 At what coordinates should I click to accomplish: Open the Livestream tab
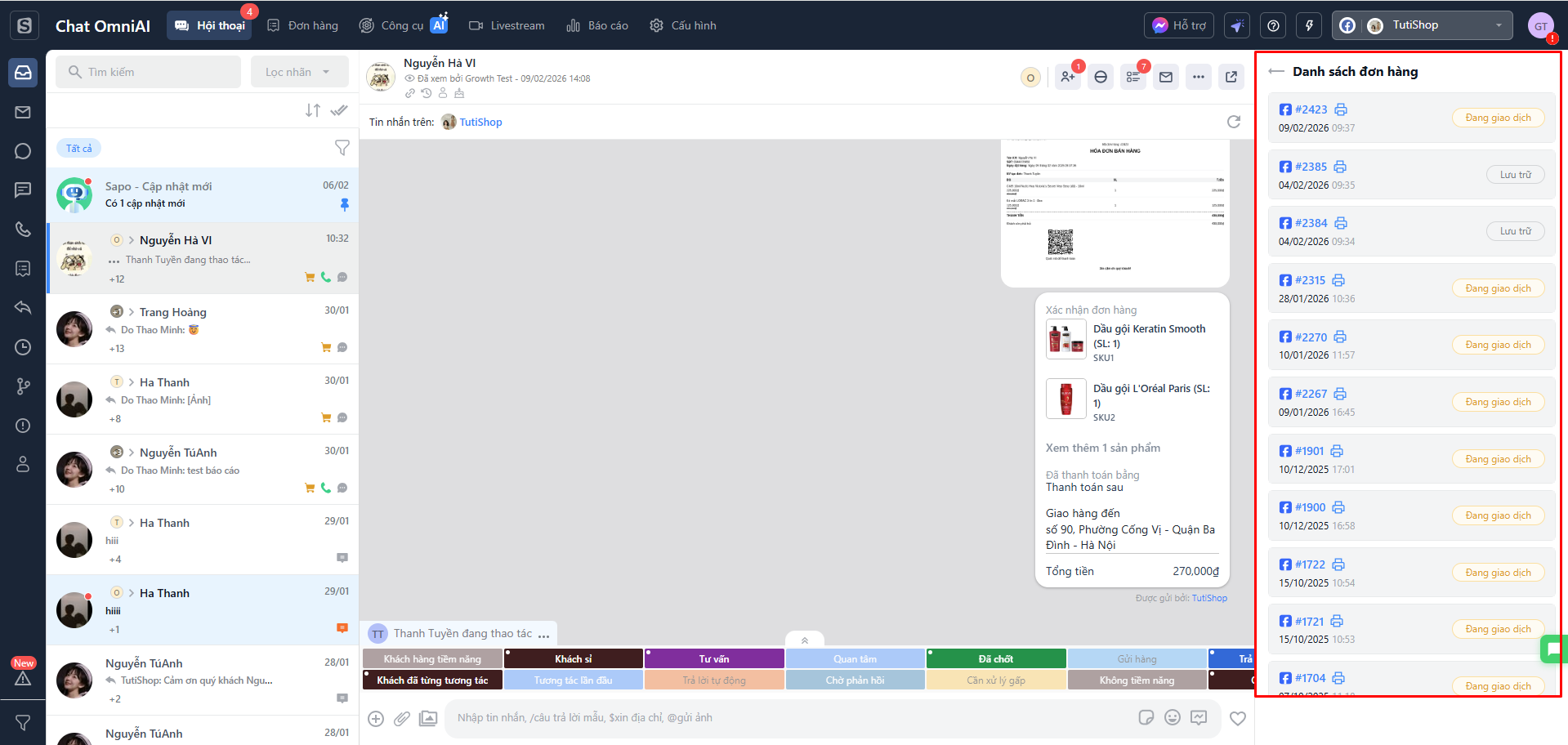tap(507, 25)
